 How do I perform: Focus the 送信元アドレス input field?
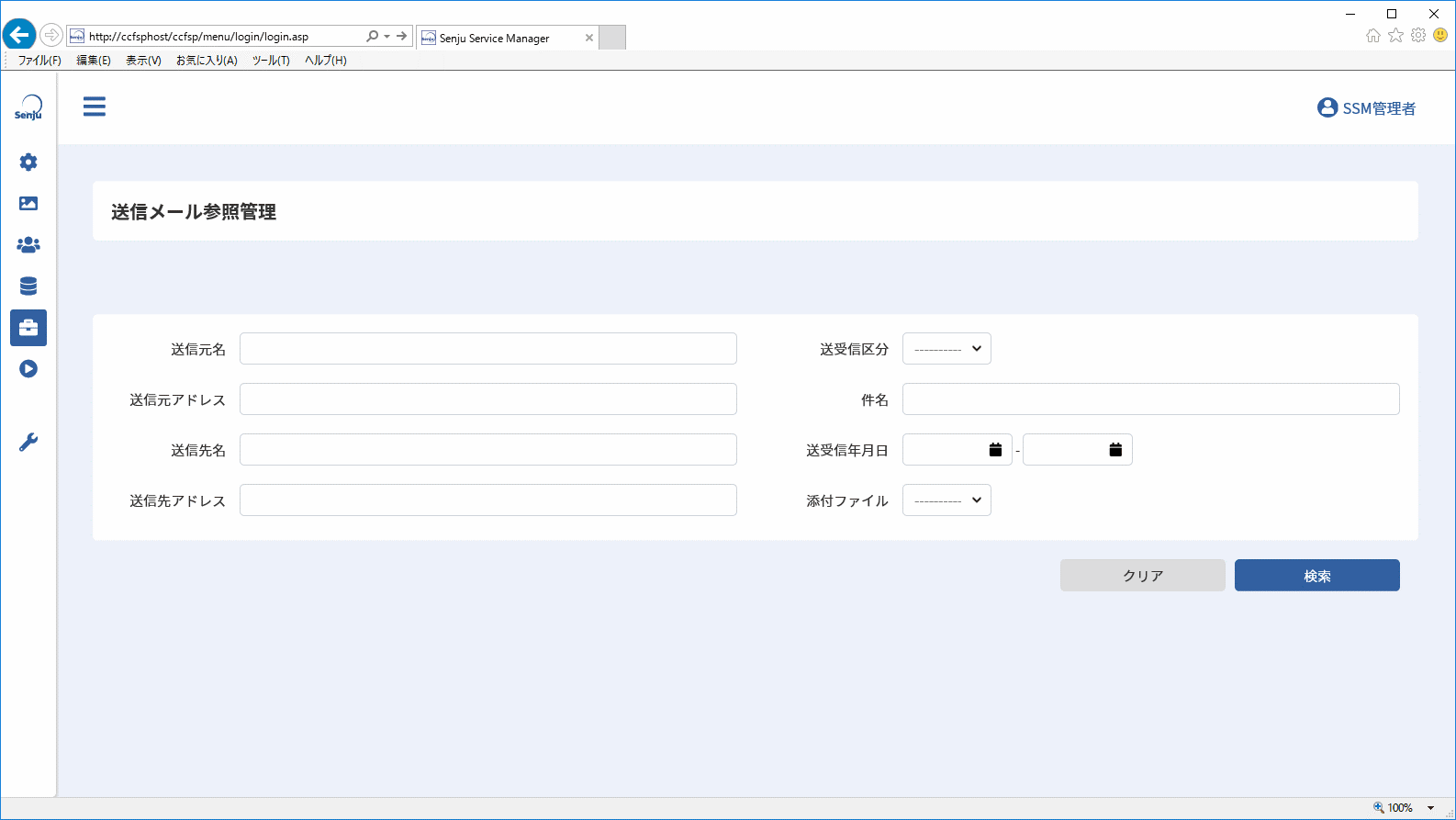click(x=488, y=399)
